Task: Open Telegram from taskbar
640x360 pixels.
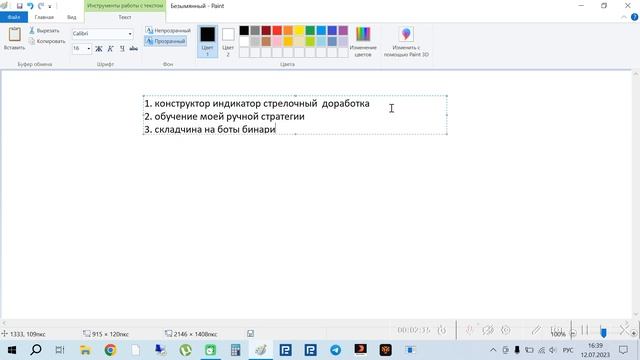Action: (336, 350)
